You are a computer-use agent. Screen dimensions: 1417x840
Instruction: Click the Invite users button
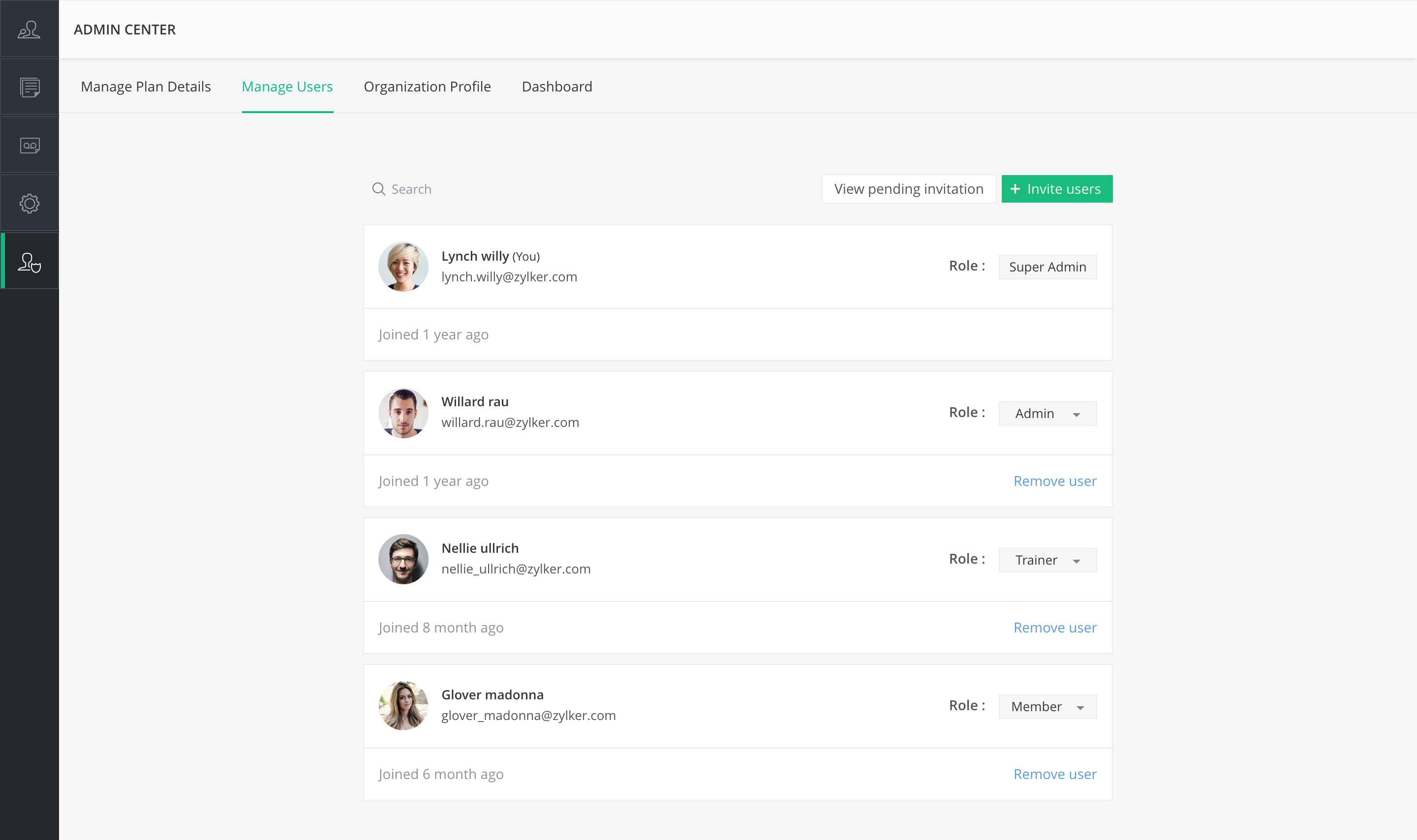(1056, 189)
